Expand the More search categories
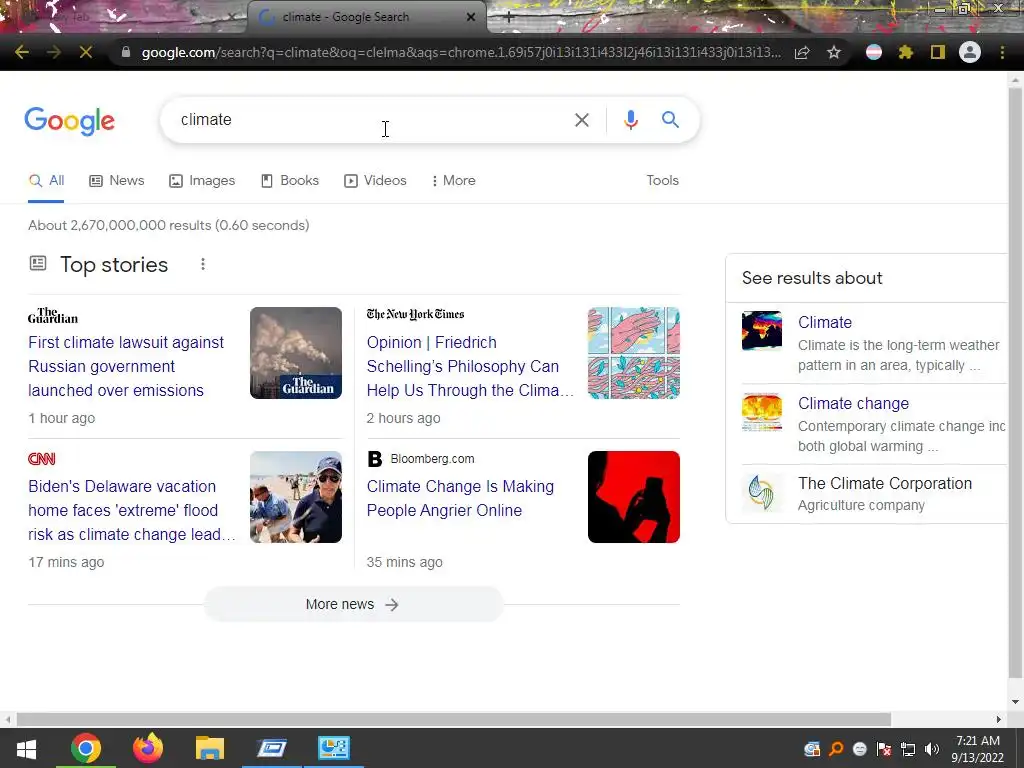The height and width of the screenshot is (768, 1024). coord(453,181)
